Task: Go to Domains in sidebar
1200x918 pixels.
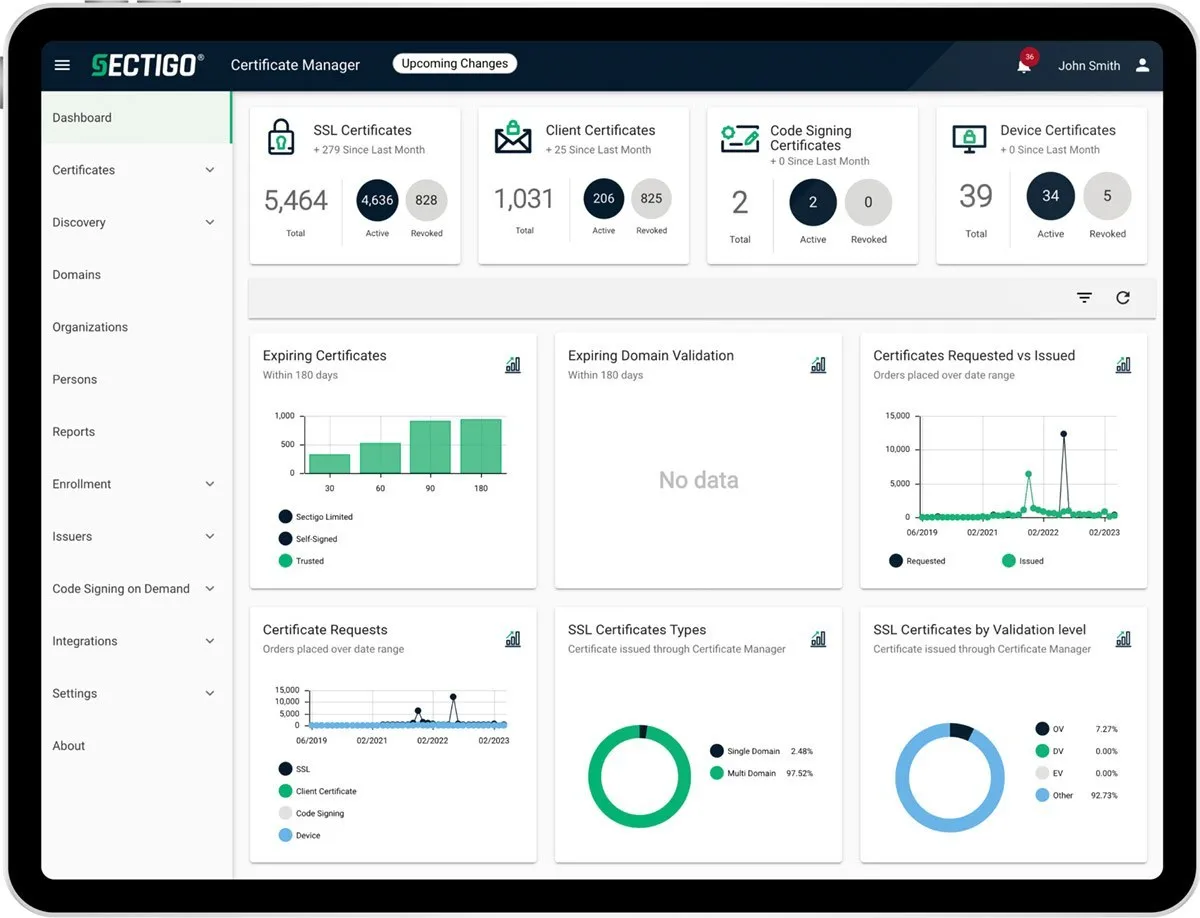Action: click(x=77, y=275)
